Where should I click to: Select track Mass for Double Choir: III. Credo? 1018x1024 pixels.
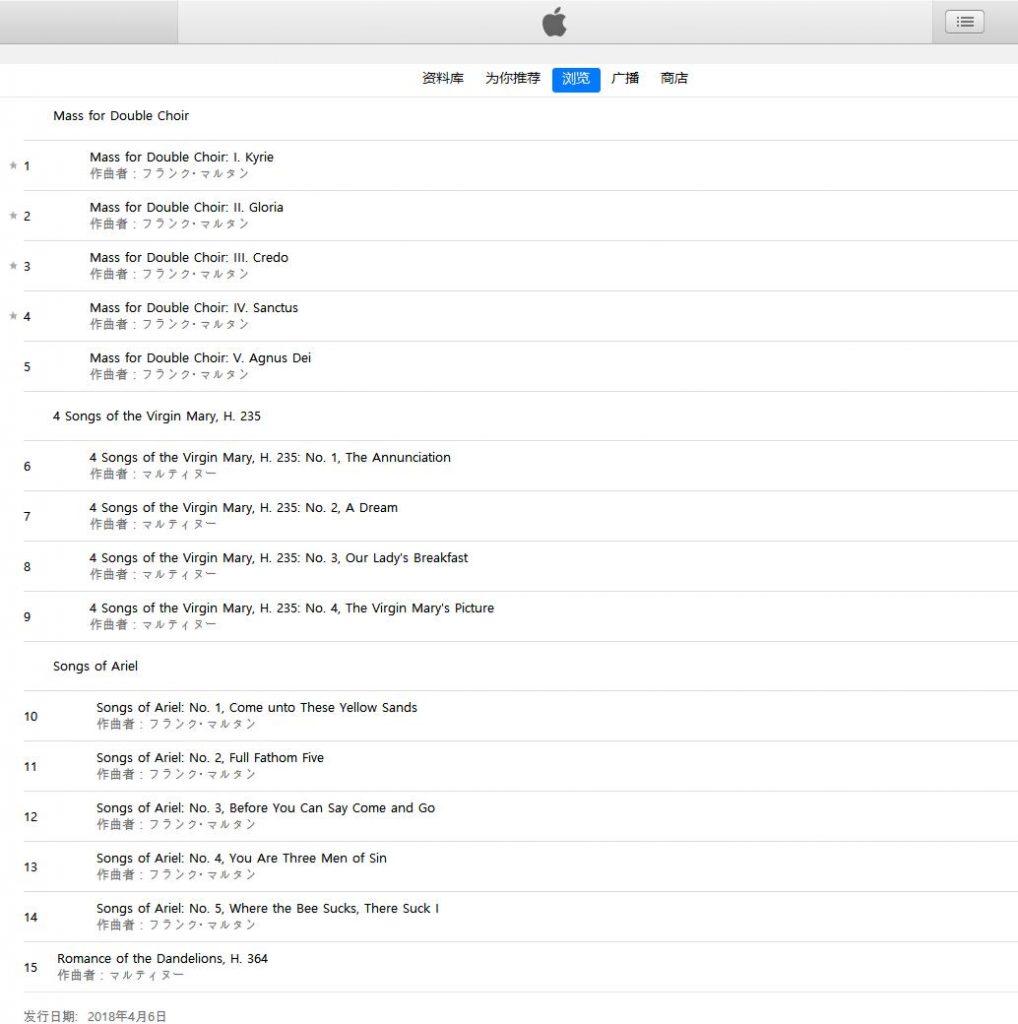click(x=520, y=266)
